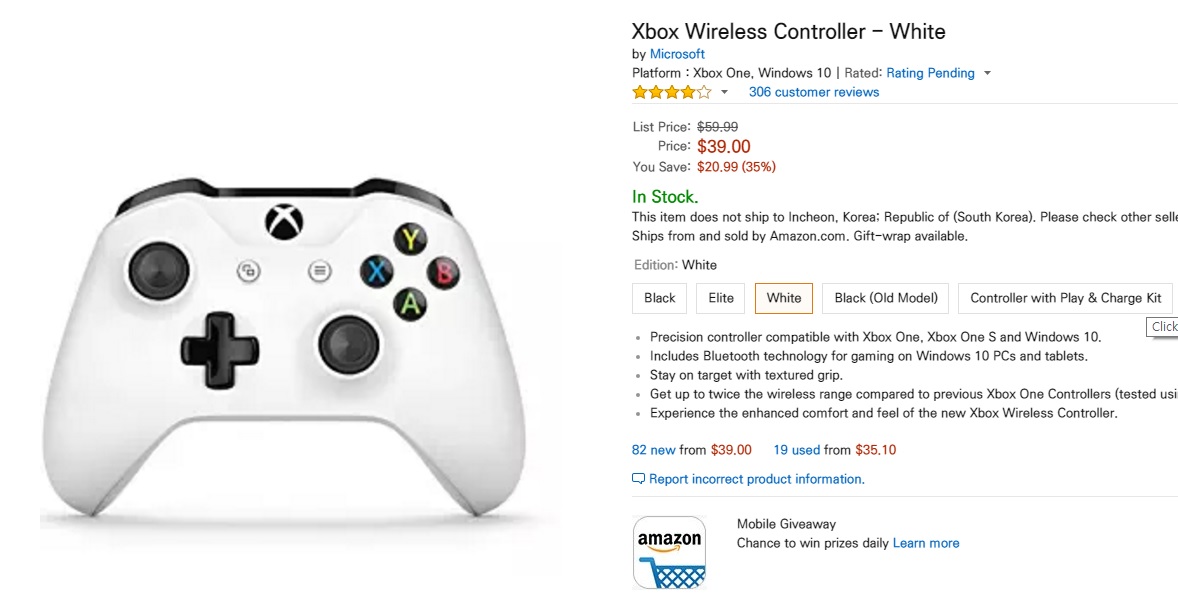Select the Elite edition option

pos(721,298)
